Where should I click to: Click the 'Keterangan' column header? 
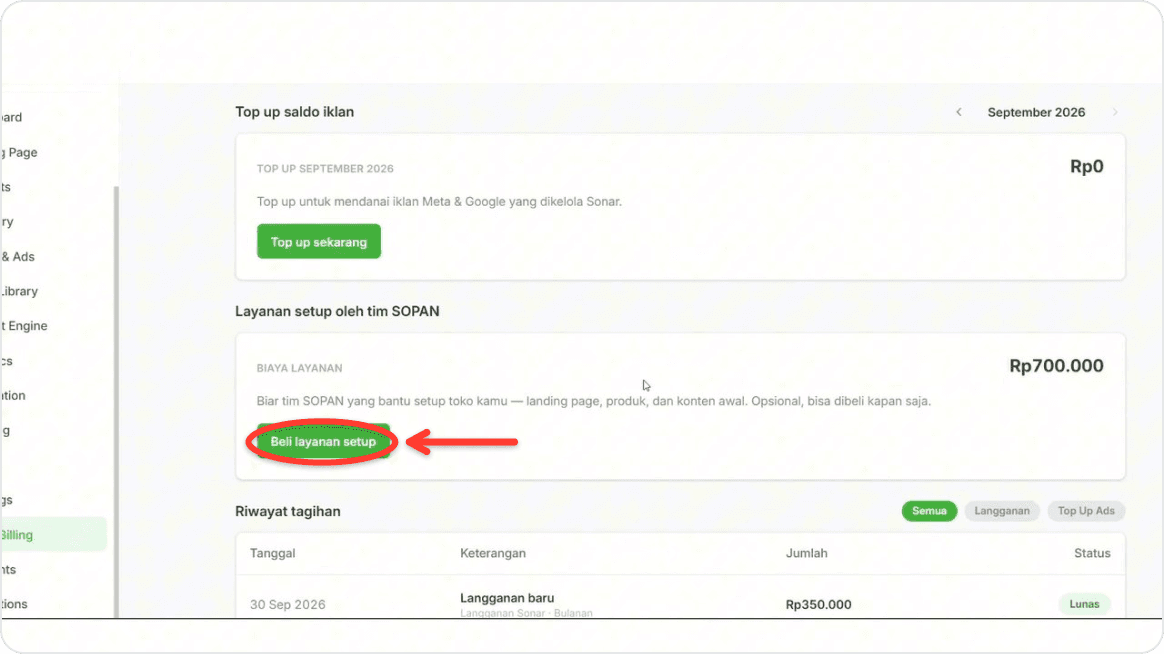[x=493, y=553]
